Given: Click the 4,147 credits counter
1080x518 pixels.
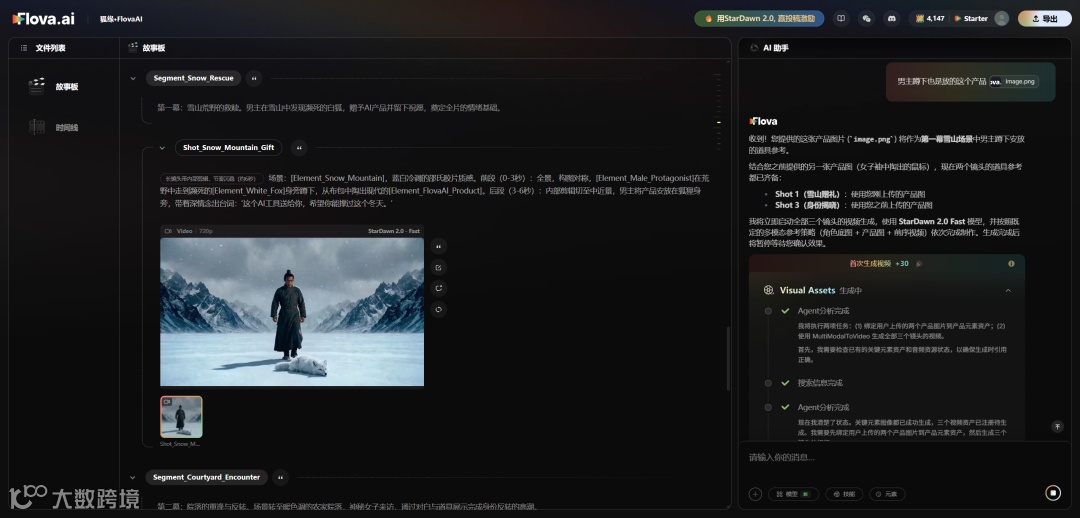Looking at the screenshot, I should tap(929, 19).
